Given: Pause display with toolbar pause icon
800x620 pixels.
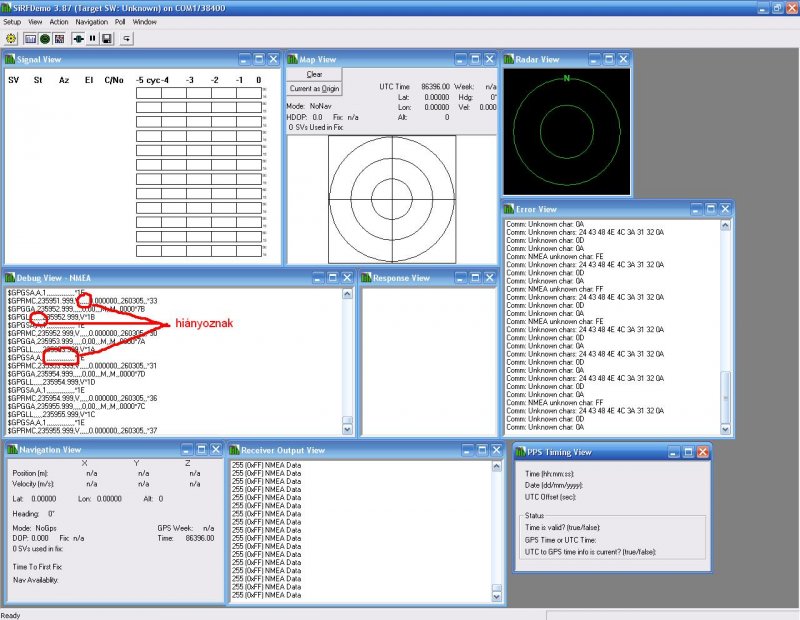Looking at the screenshot, I should point(92,38).
